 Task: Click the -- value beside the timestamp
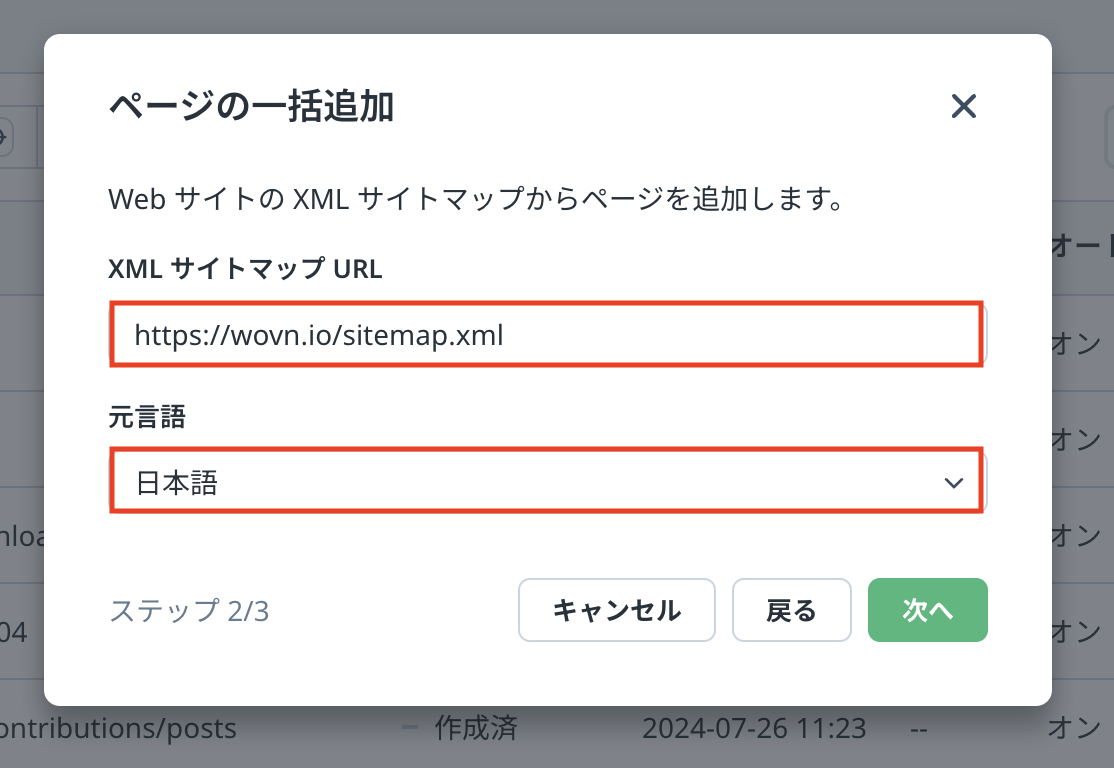point(920,729)
